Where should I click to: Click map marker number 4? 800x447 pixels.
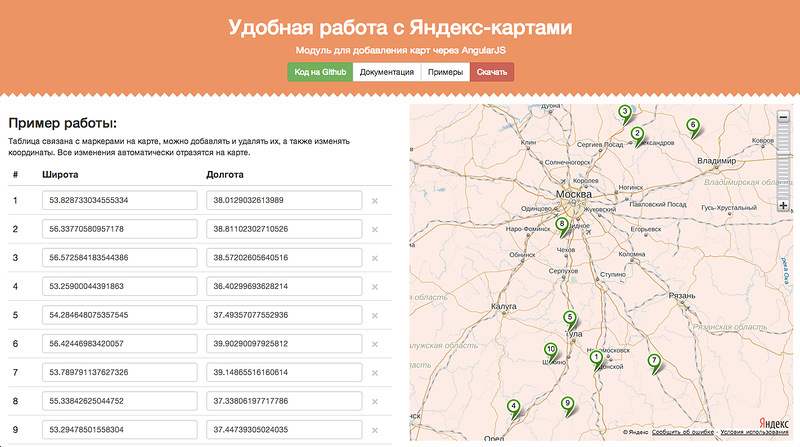click(514, 409)
